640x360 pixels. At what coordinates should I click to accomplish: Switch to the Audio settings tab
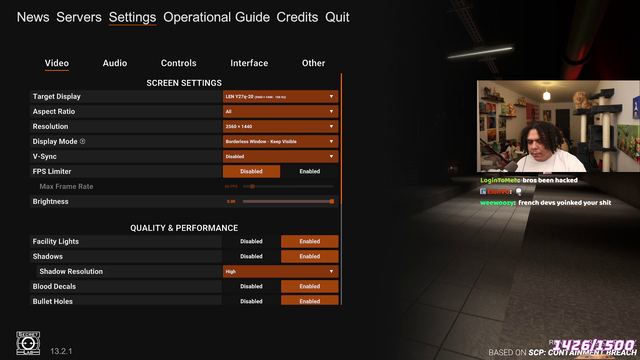(x=115, y=63)
